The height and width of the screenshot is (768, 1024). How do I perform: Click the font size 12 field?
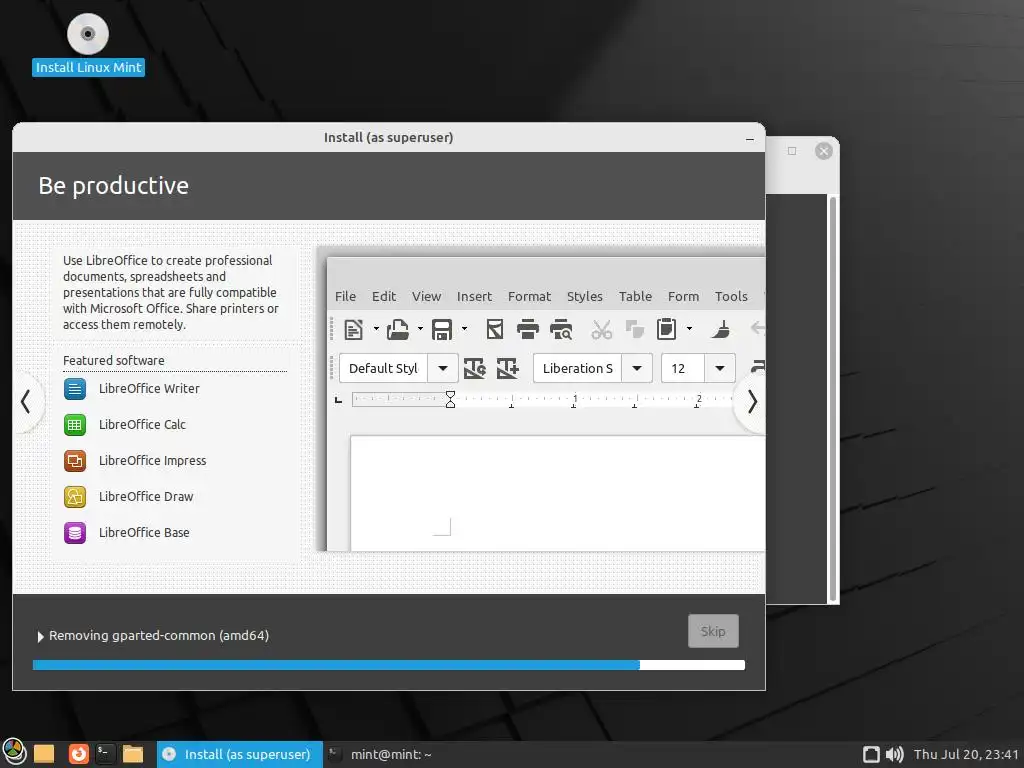tap(683, 368)
